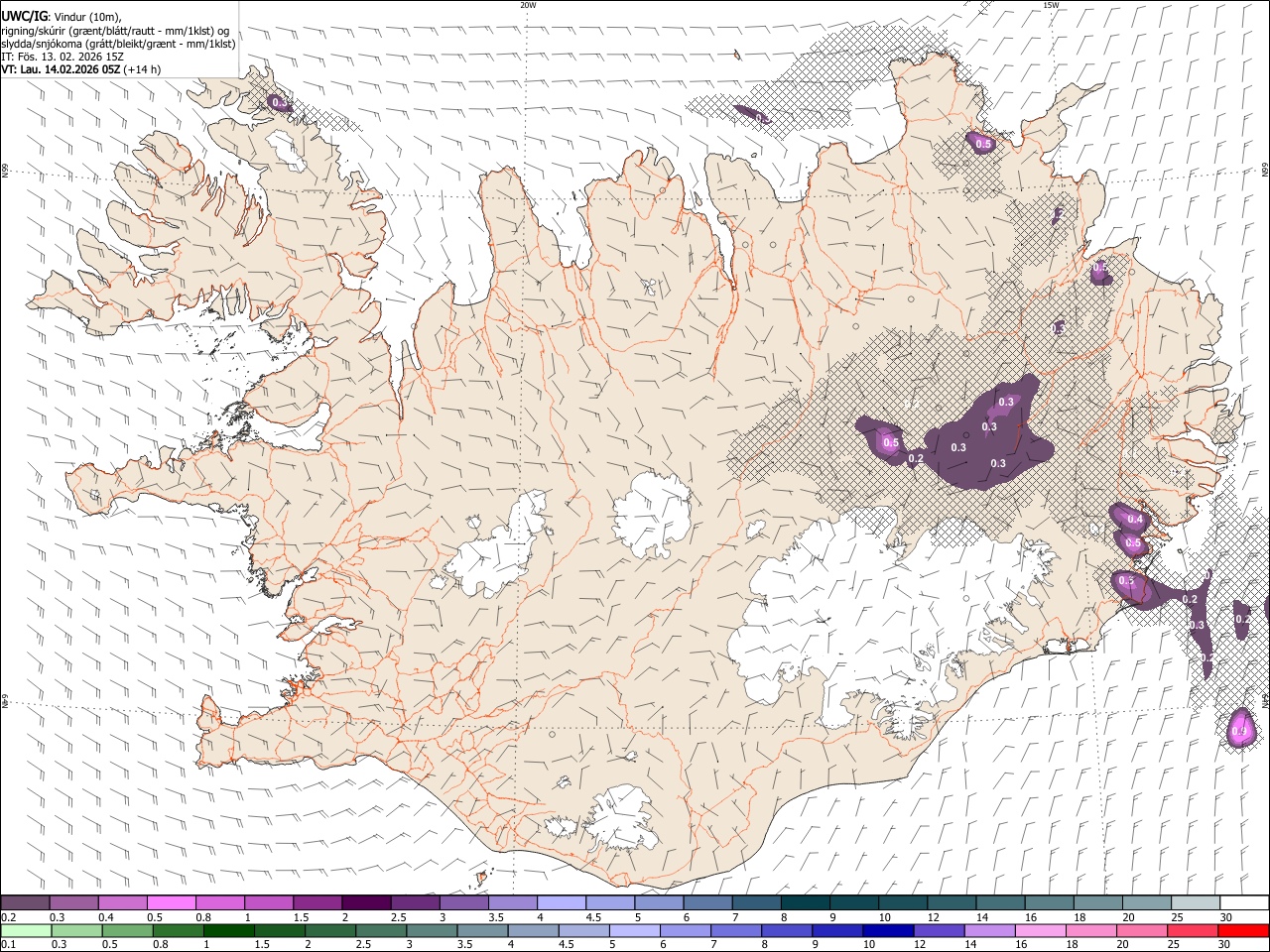
Task: Click the 'VT: Lau. 14.02.2026 05Z (+14 h)' line
Action: 81,69
